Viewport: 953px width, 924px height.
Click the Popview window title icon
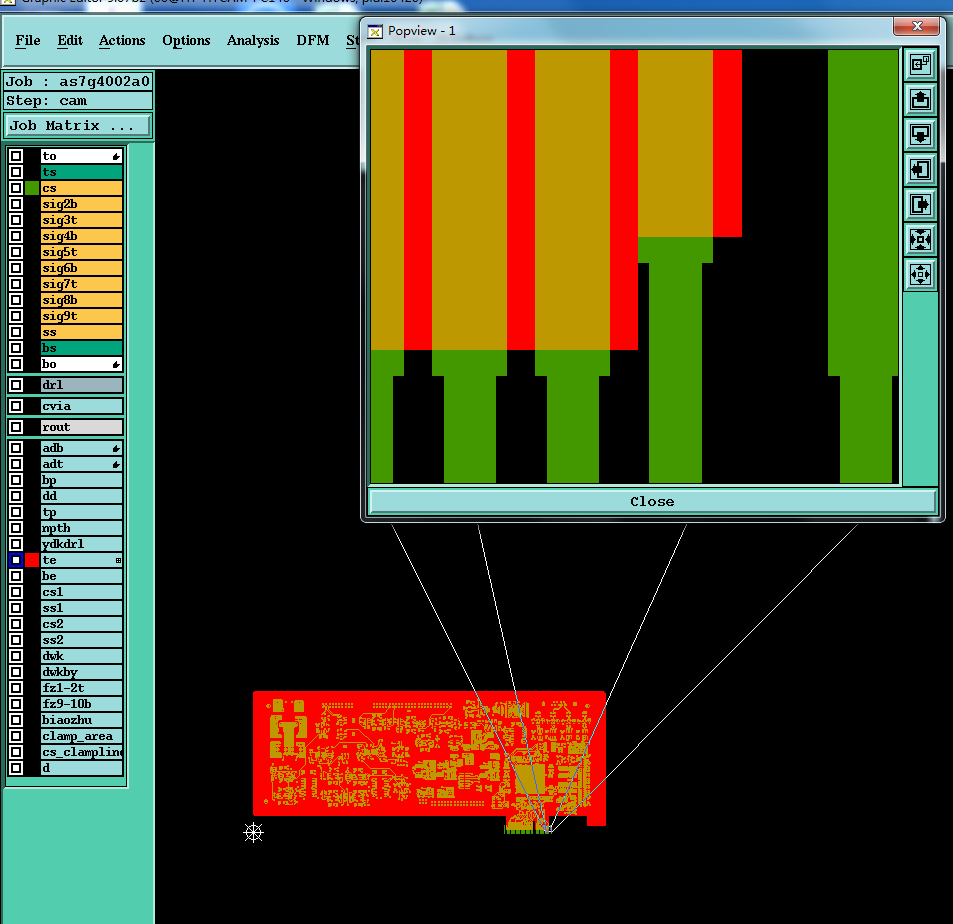tap(376, 32)
